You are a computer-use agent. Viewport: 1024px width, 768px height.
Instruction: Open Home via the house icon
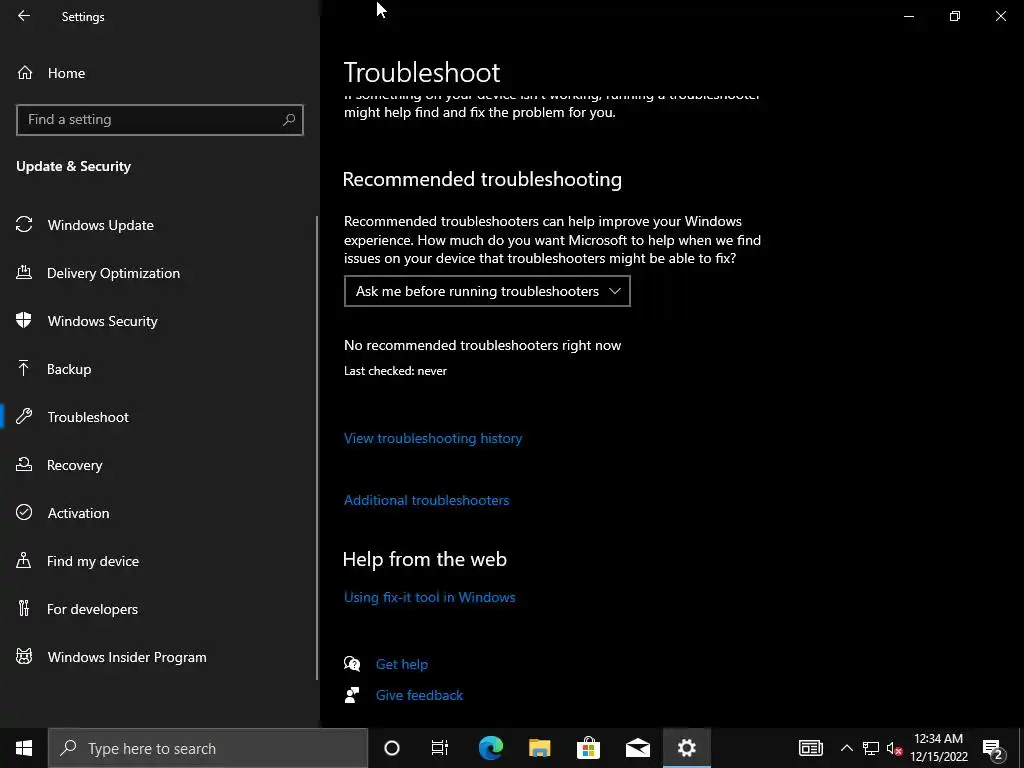25,72
